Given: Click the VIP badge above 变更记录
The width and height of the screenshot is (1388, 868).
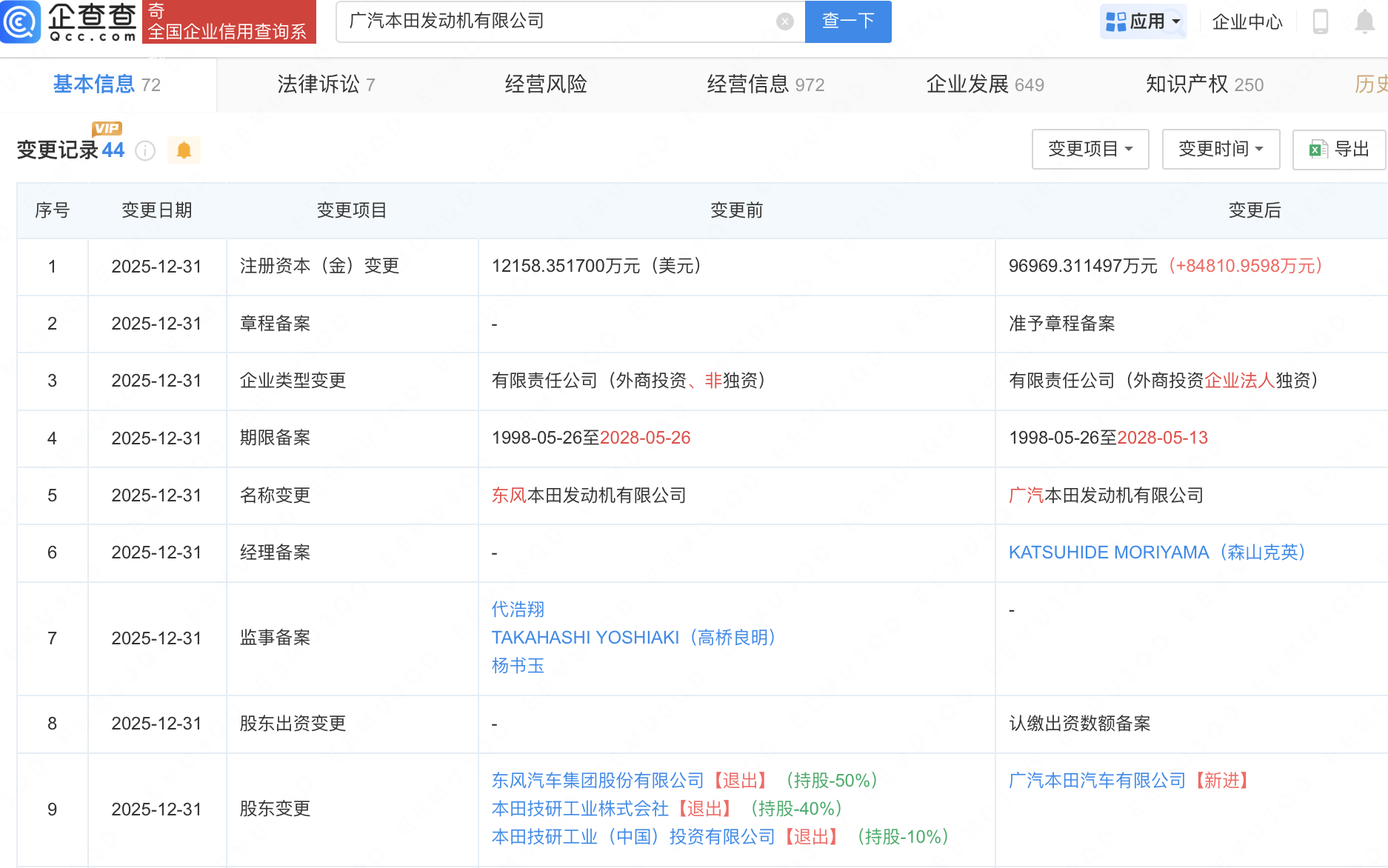Looking at the screenshot, I should (x=107, y=129).
